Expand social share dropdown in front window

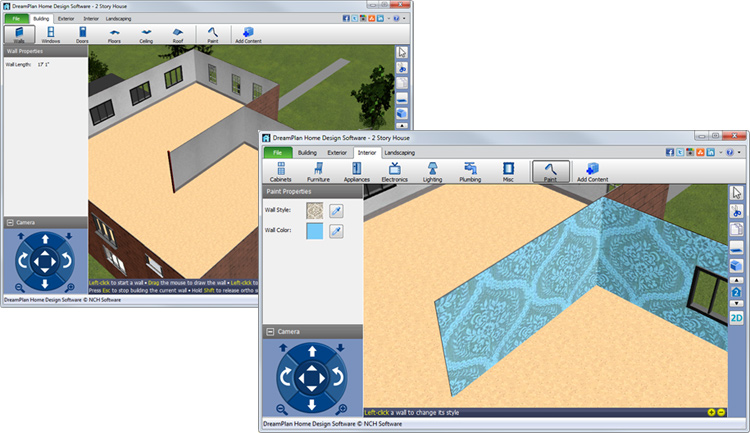(720, 153)
